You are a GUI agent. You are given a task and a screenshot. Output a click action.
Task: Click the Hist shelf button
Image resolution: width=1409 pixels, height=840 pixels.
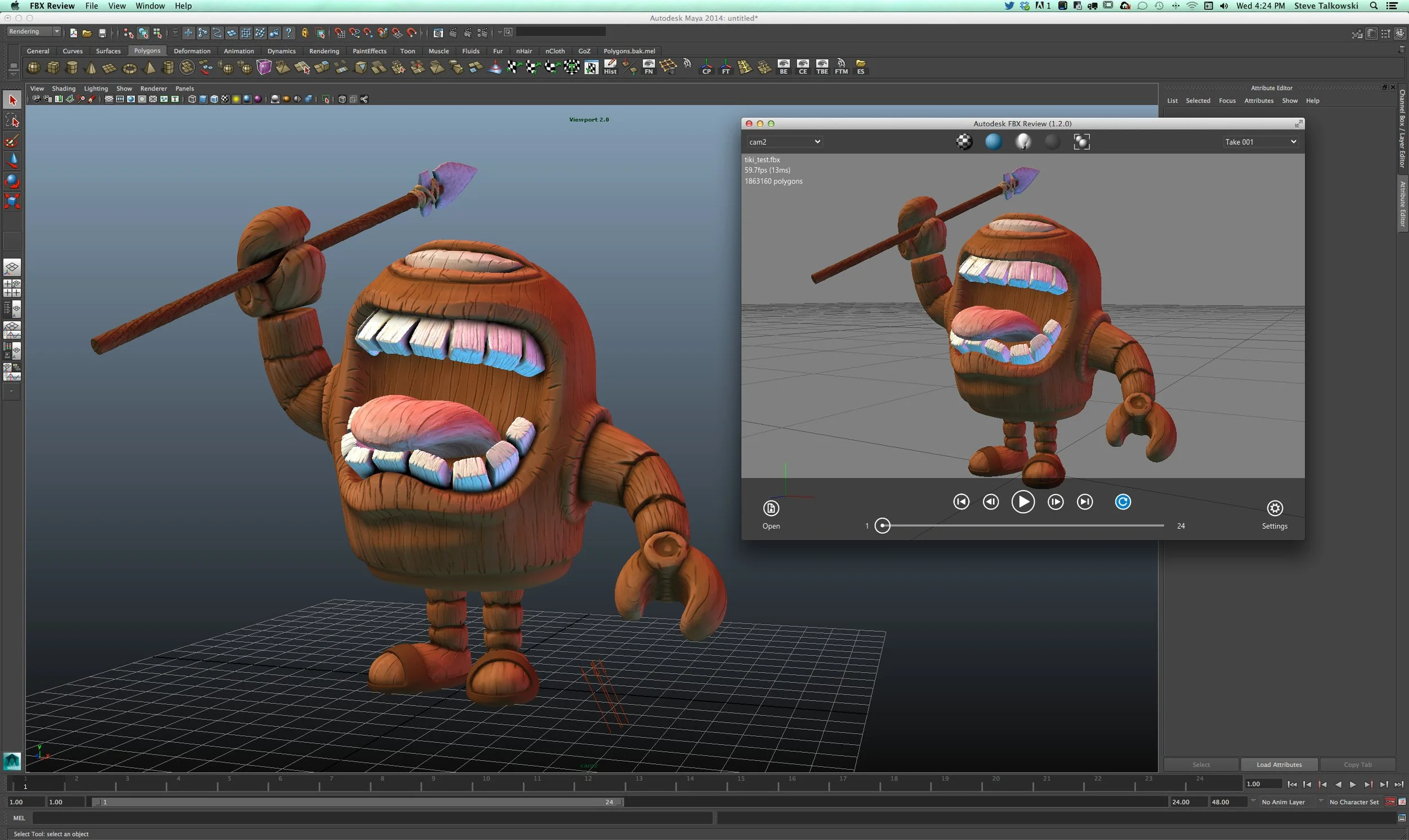pyautogui.click(x=610, y=67)
